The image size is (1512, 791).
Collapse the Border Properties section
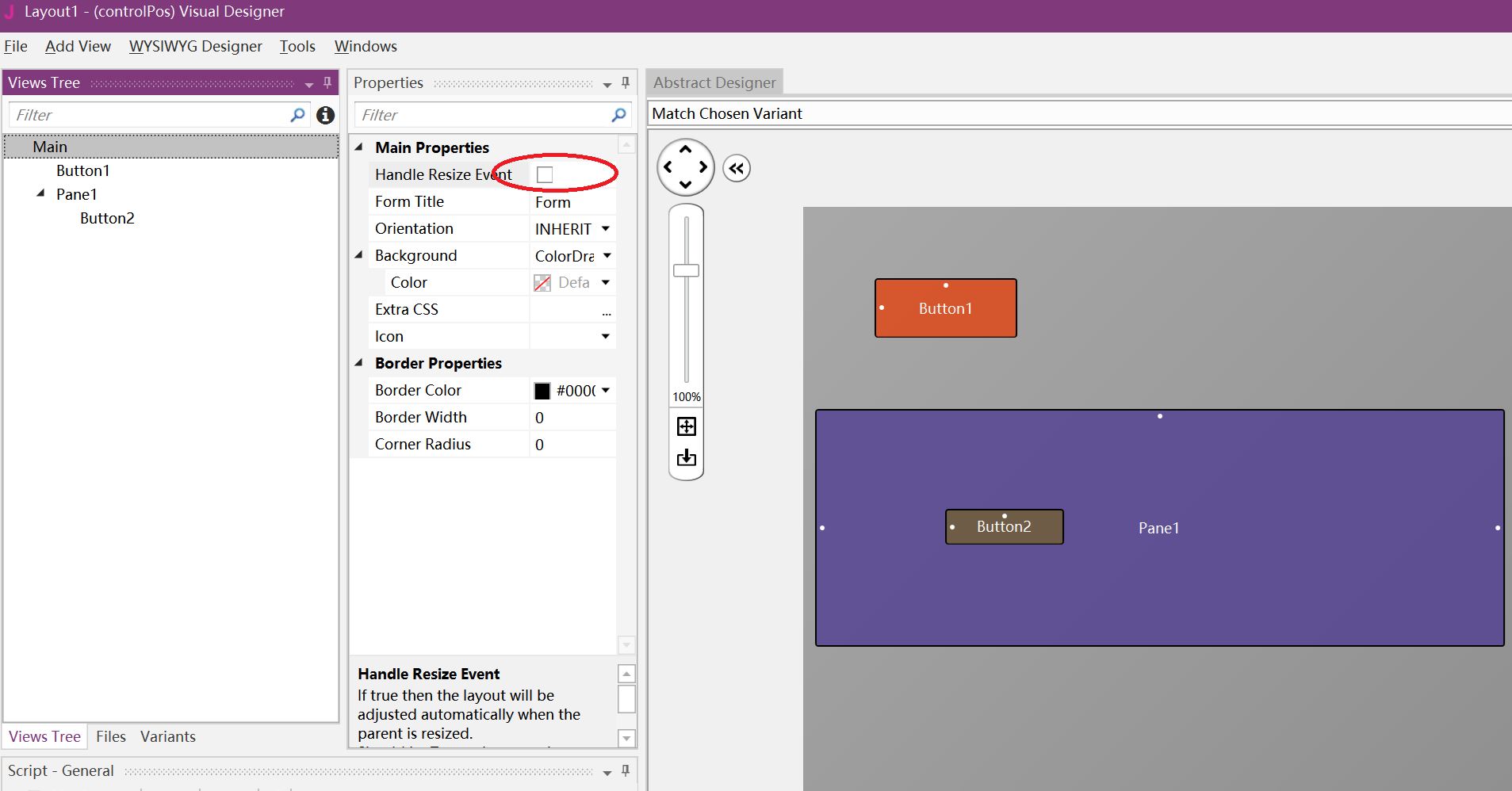(359, 362)
